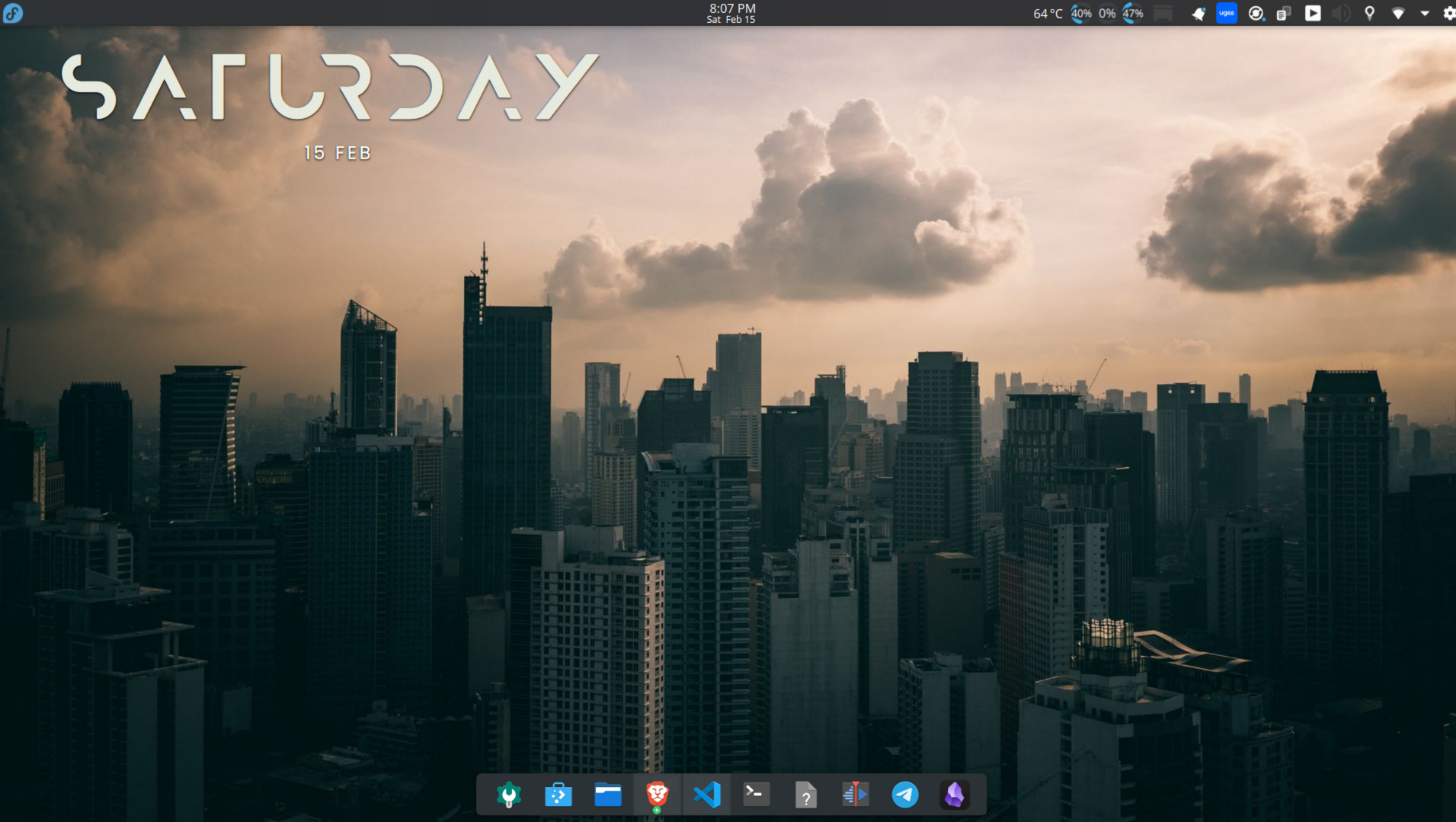Open Kdenlive video editor from dock
Image resolution: width=1456 pixels, height=822 pixels.
(x=855, y=795)
